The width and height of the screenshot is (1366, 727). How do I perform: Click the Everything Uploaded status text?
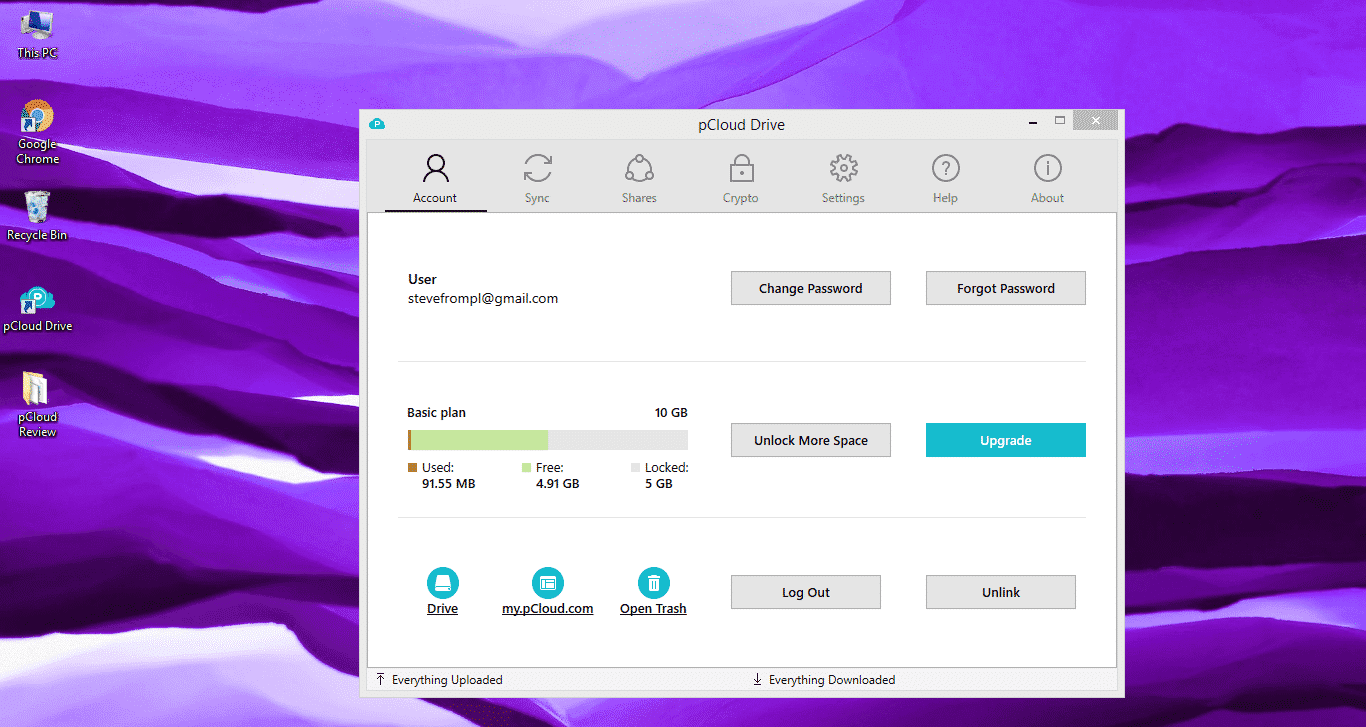click(447, 680)
